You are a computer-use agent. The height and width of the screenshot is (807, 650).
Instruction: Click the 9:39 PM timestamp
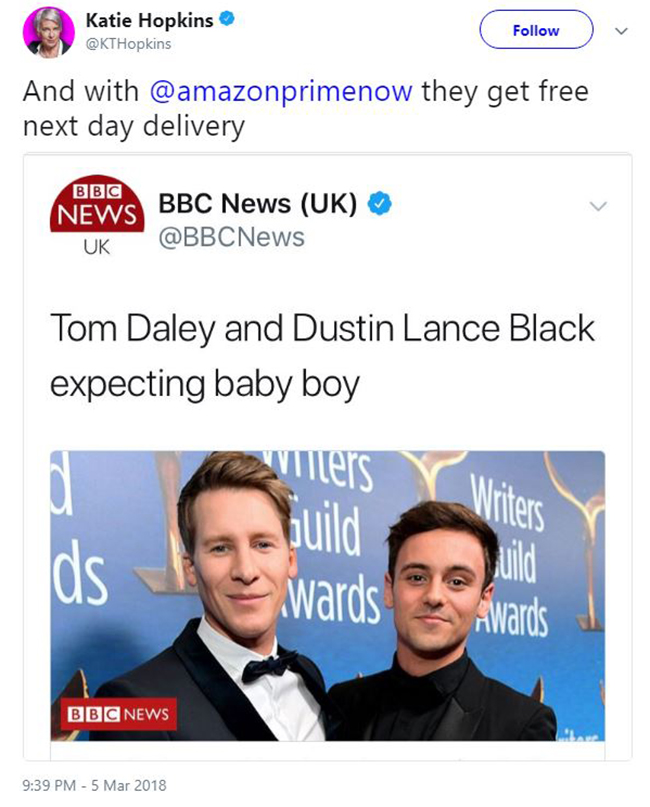coord(49,785)
